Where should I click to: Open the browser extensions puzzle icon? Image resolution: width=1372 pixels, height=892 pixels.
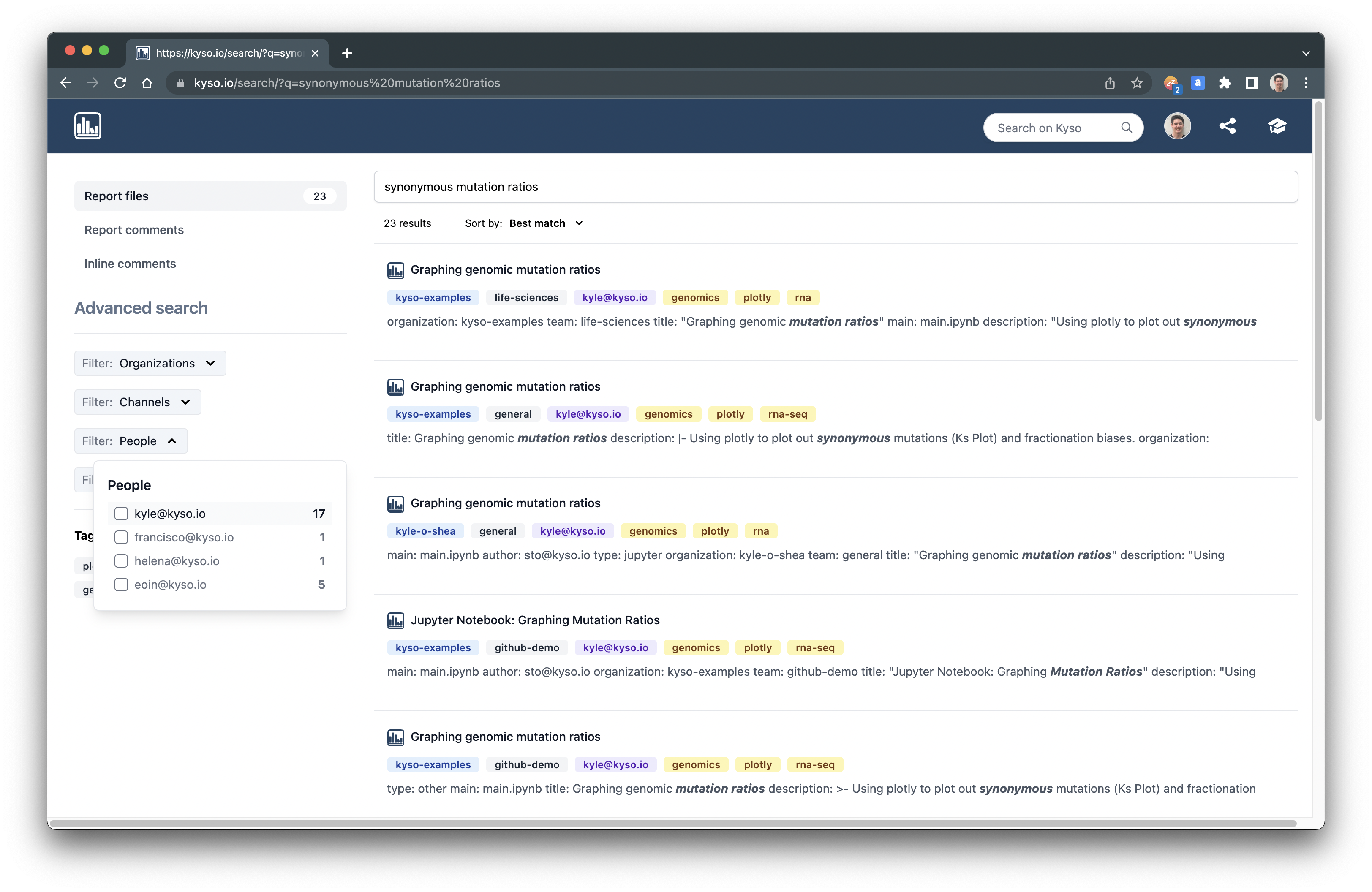pos(1225,83)
